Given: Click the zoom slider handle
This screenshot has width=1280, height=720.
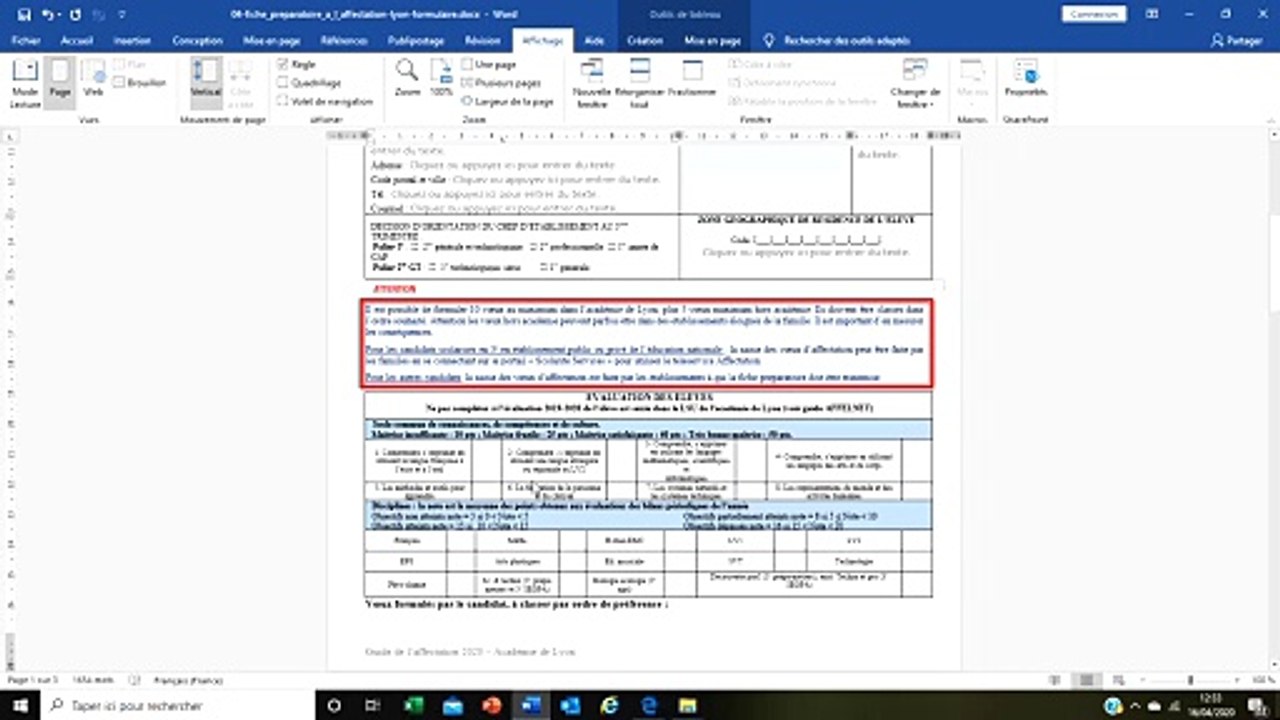Looking at the screenshot, I should point(1190,680).
